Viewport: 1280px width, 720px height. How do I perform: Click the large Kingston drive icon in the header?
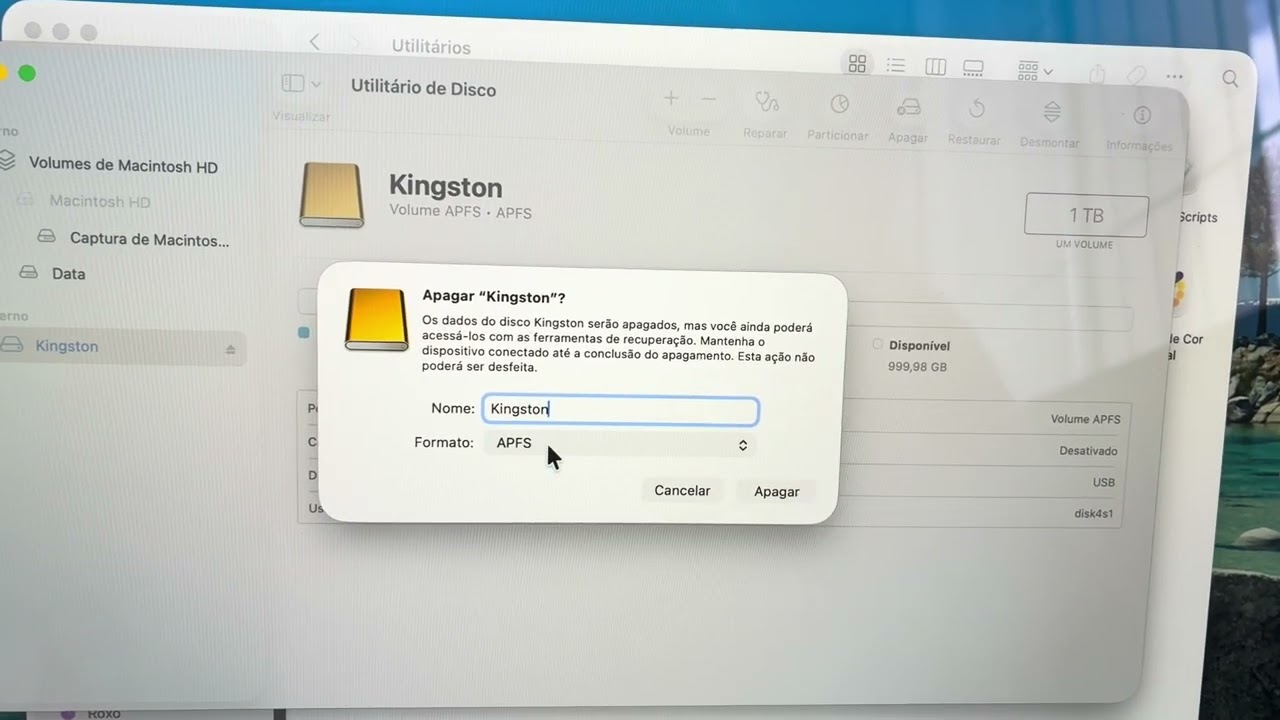click(x=332, y=195)
